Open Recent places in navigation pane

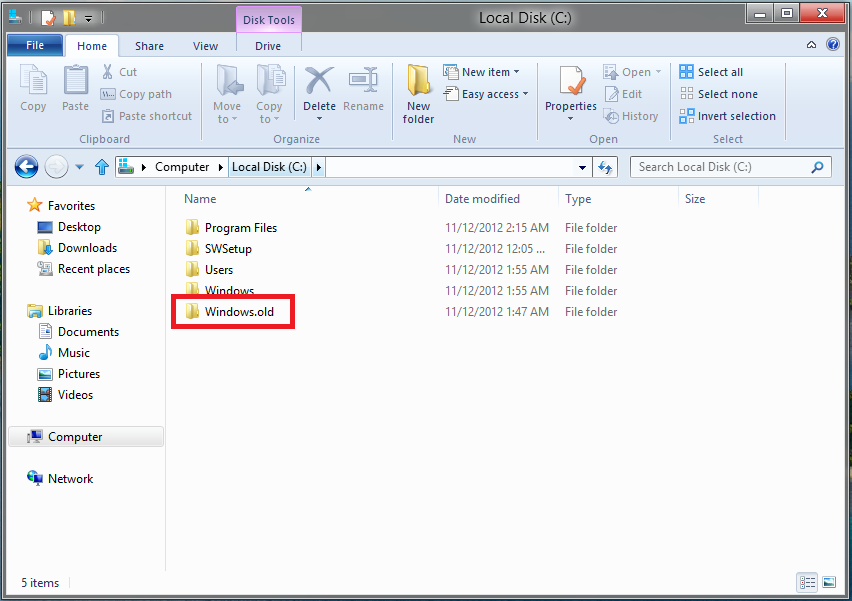pyautogui.click(x=84, y=269)
